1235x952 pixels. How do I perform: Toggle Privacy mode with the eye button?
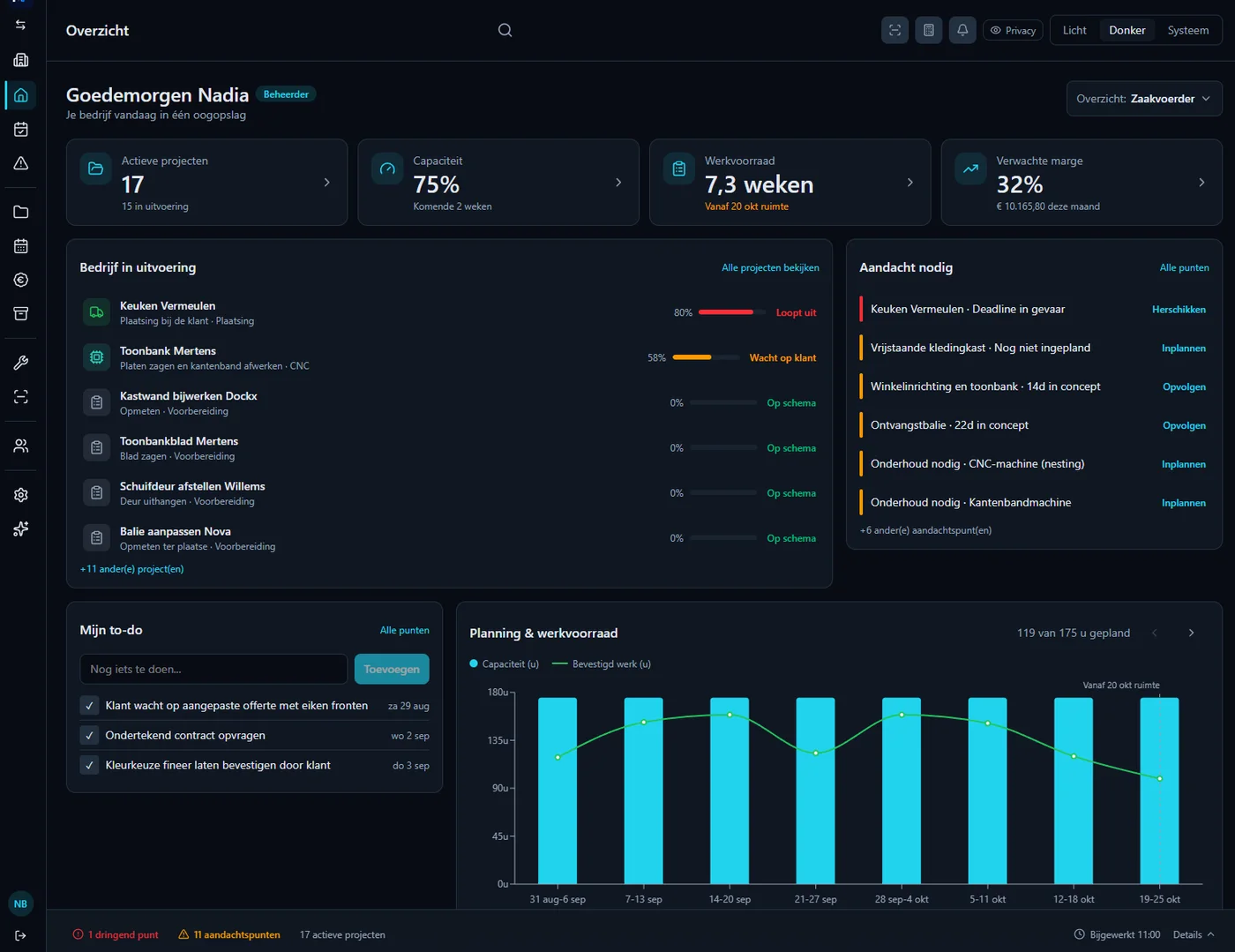pyautogui.click(x=1013, y=30)
